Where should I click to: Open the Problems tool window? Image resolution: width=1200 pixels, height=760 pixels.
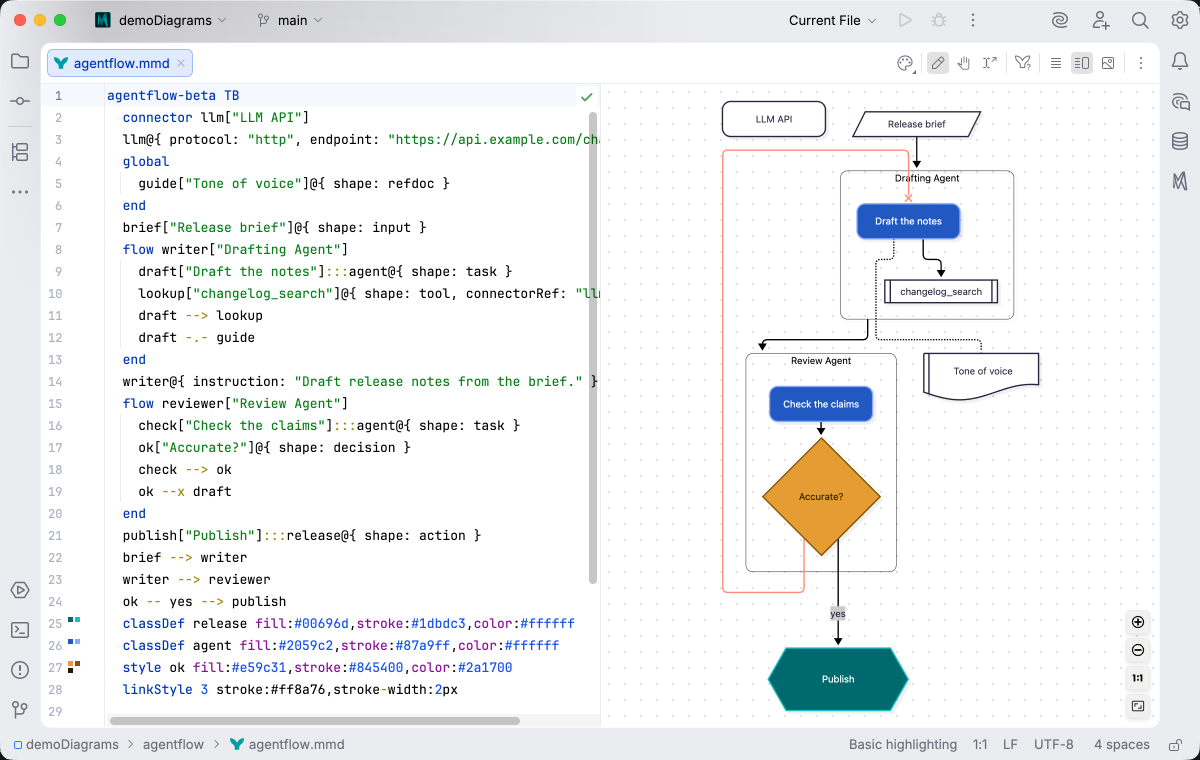point(20,670)
